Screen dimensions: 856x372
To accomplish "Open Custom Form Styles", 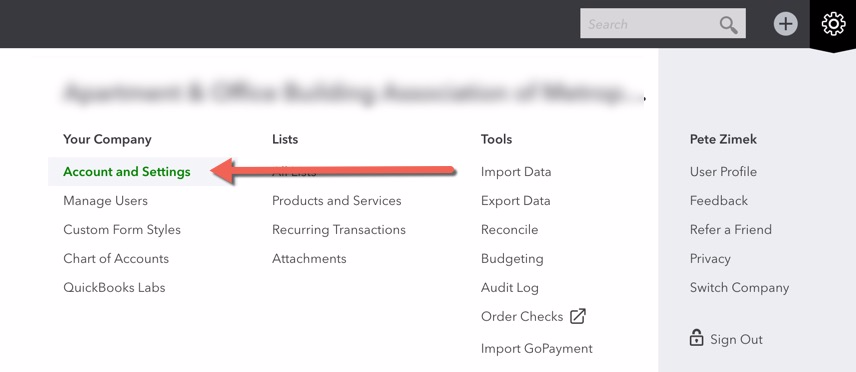I will (x=122, y=229).
